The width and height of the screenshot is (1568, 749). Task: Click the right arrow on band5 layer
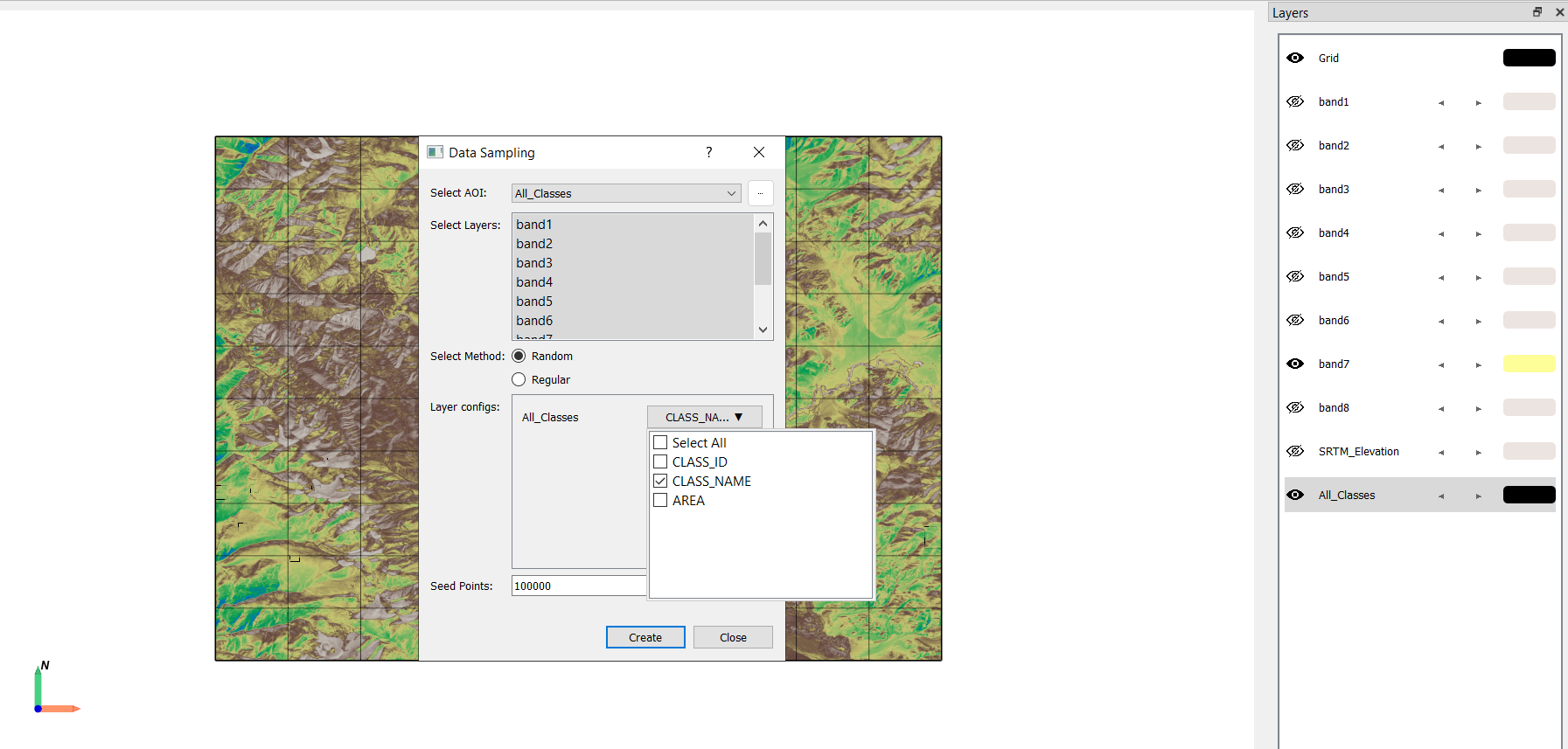coord(1479,277)
